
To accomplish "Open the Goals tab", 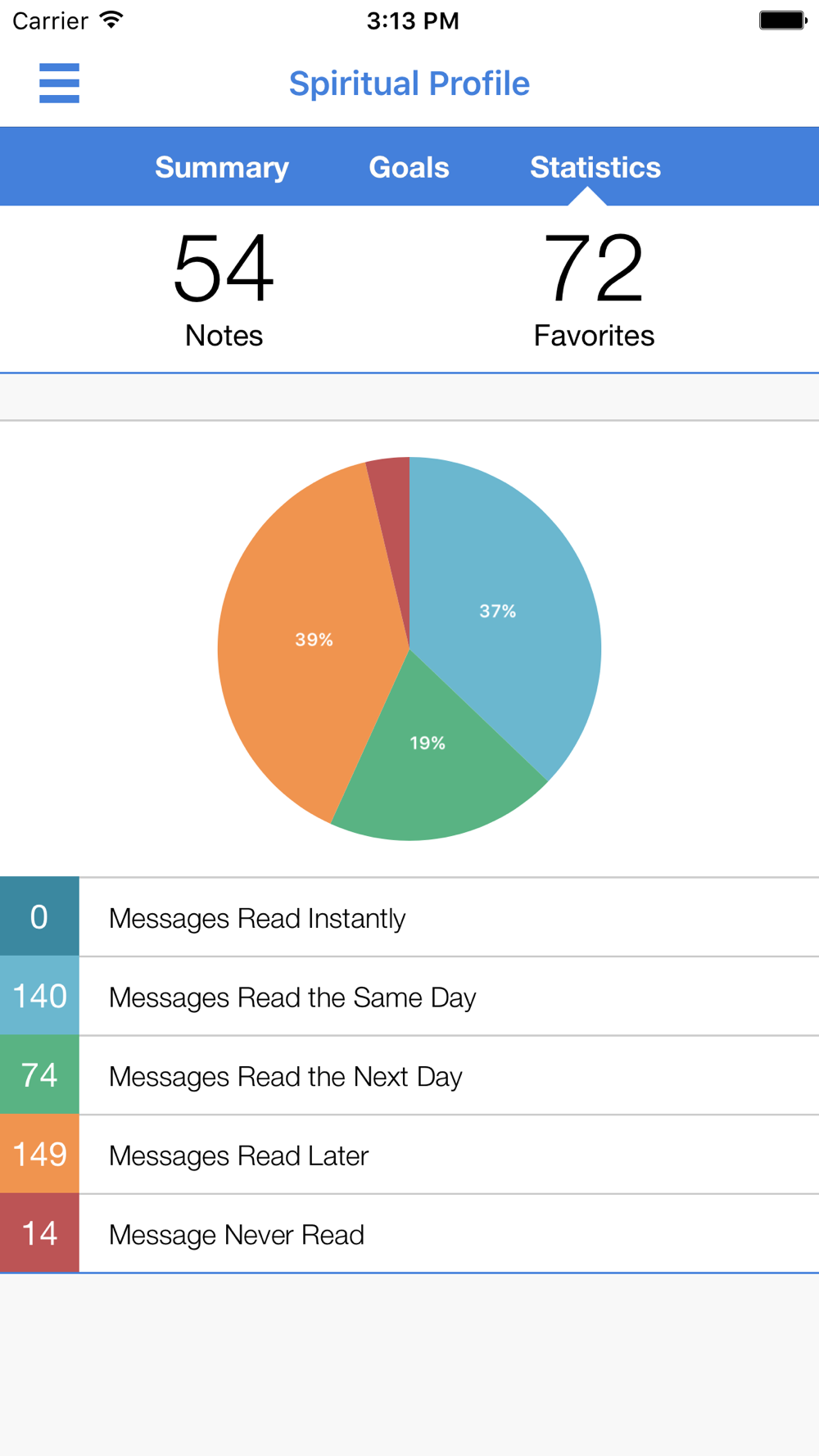I will tap(409, 167).
